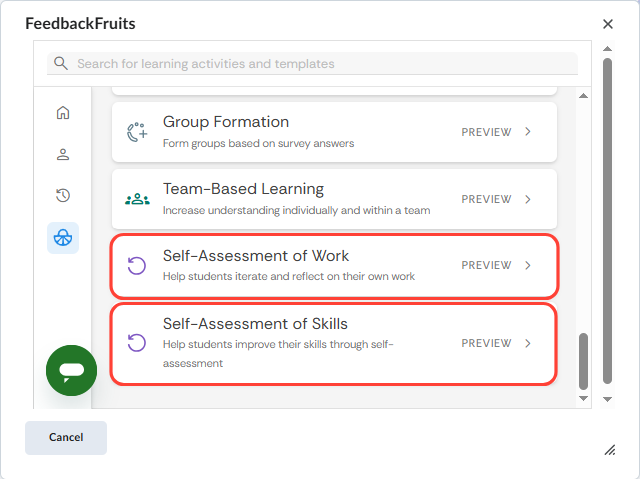Expand Self-Assessment of Work chevron arrow
The image size is (640, 479).
pyautogui.click(x=528, y=266)
